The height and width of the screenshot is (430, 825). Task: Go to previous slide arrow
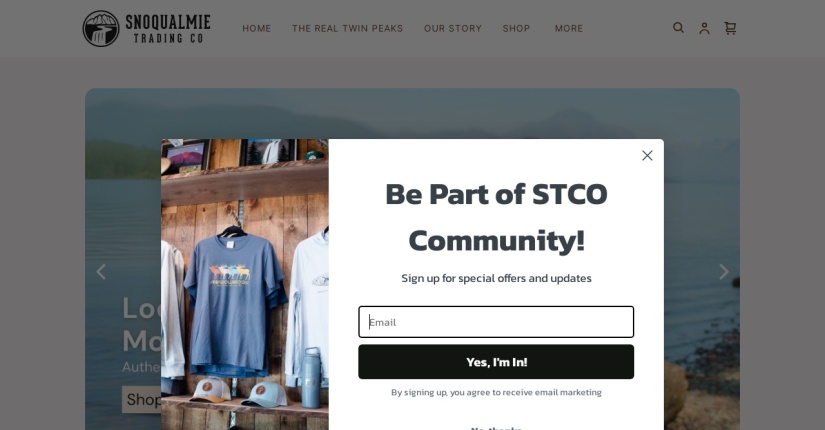click(x=101, y=272)
